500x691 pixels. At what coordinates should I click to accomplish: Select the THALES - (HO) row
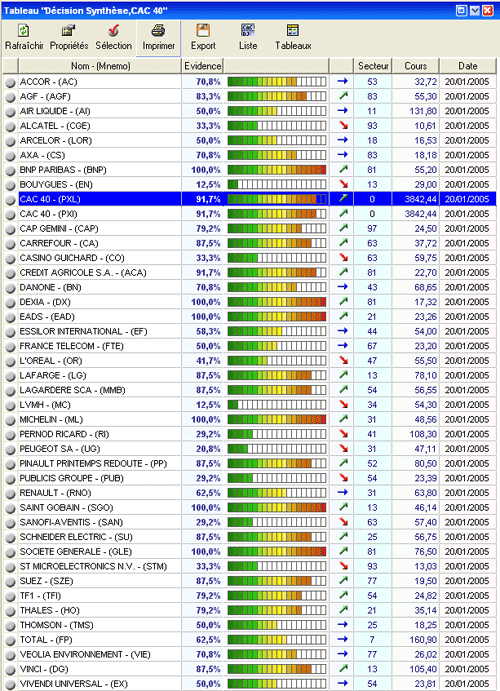250,610
